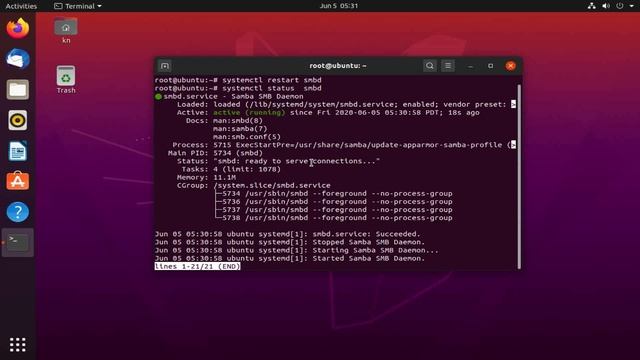Click the truncation marker on Process line
Viewport: 640px width, 360px height.
[x=513, y=145]
